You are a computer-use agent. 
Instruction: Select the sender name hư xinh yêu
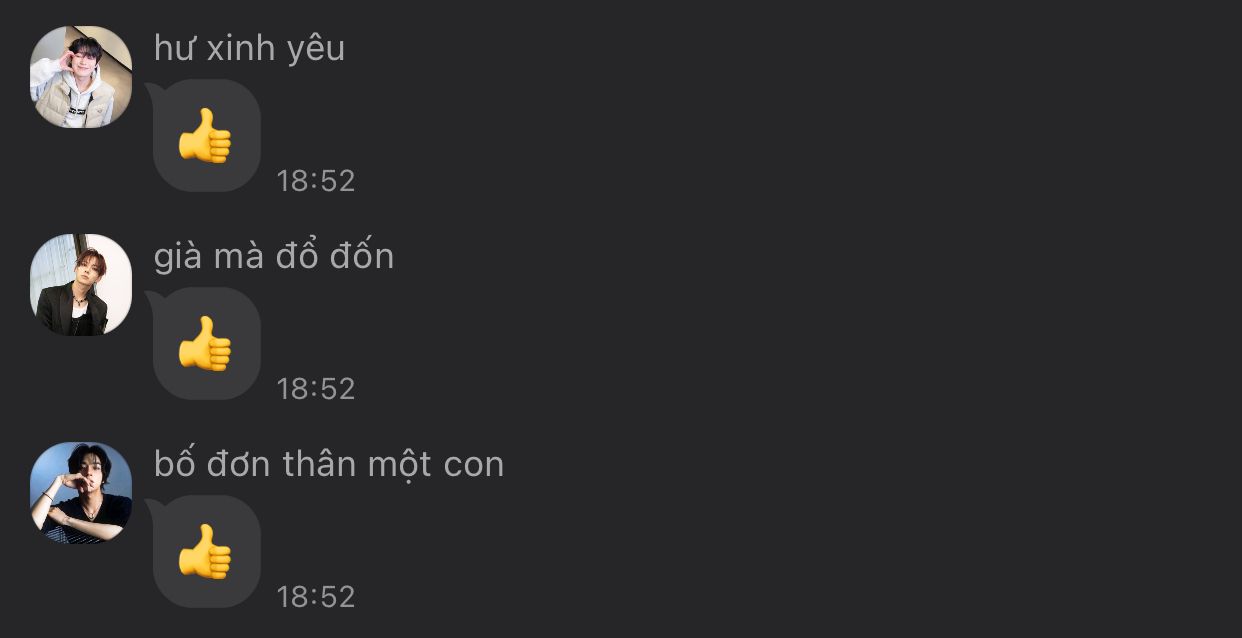pos(249,49)
